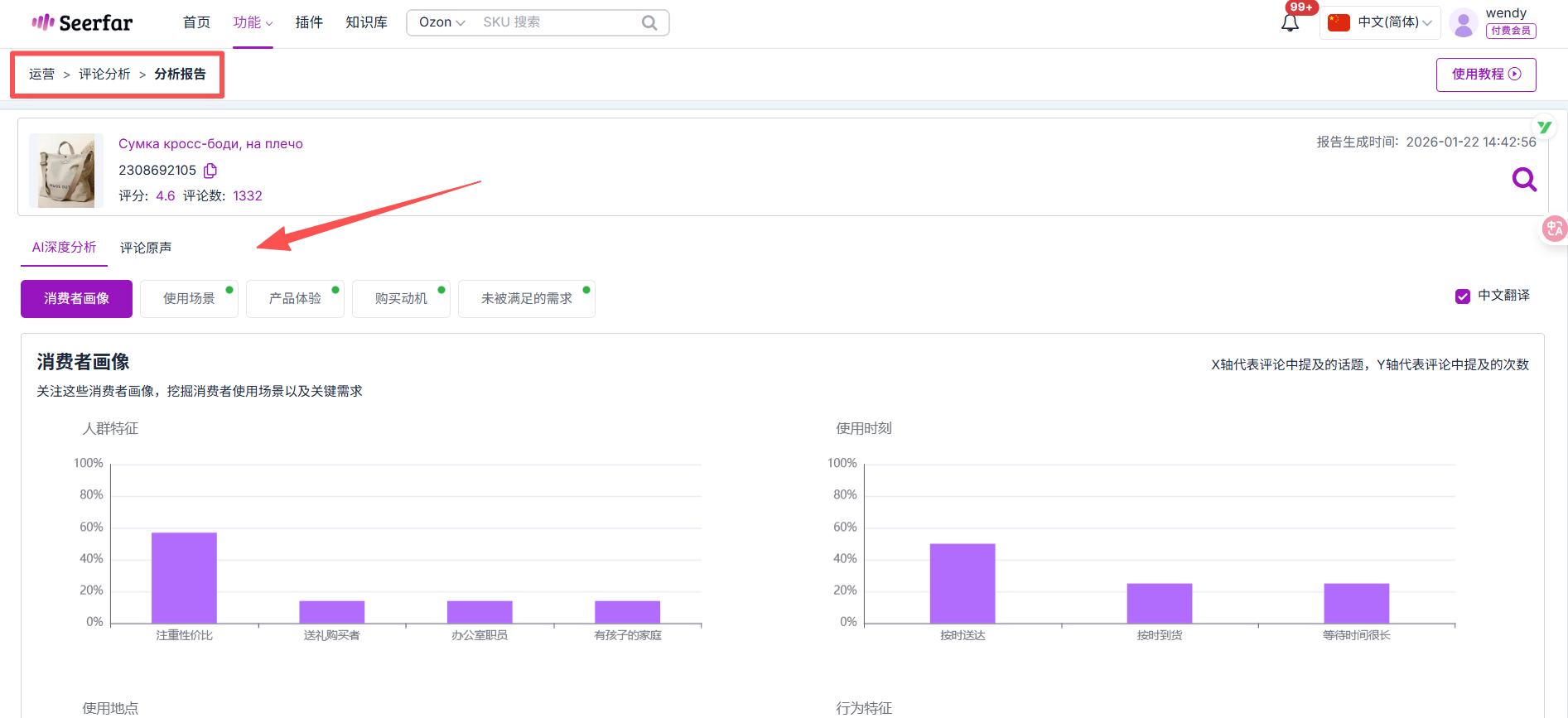Click the green extension icon at top right of card

(1544, 128)
